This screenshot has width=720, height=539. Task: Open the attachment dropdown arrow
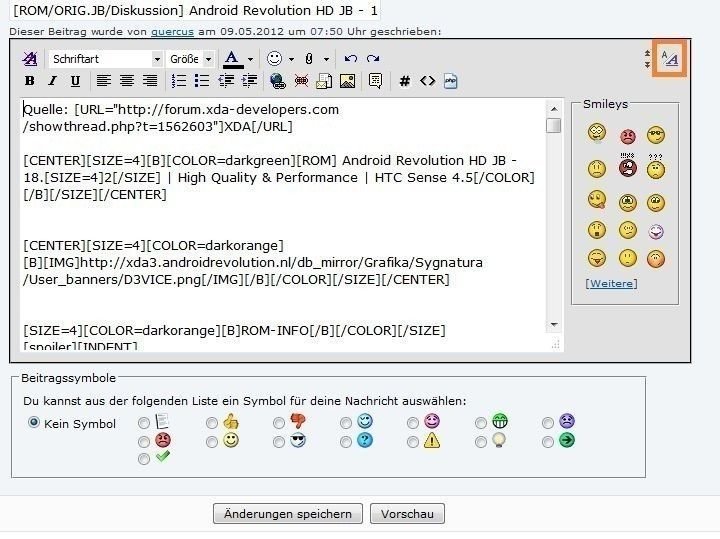coord(326,59)
